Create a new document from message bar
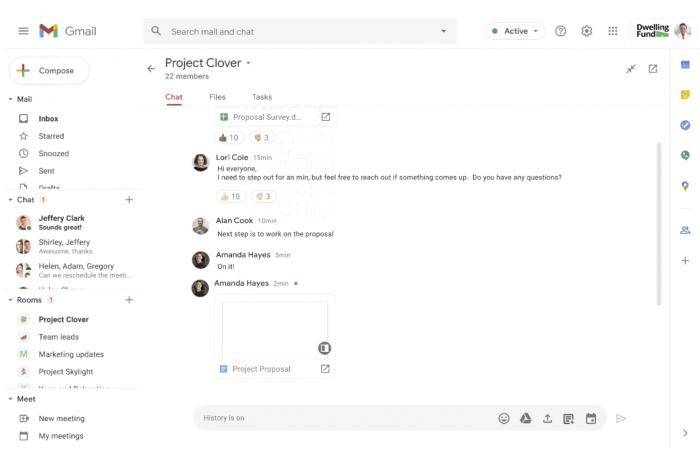 [569, 418]
